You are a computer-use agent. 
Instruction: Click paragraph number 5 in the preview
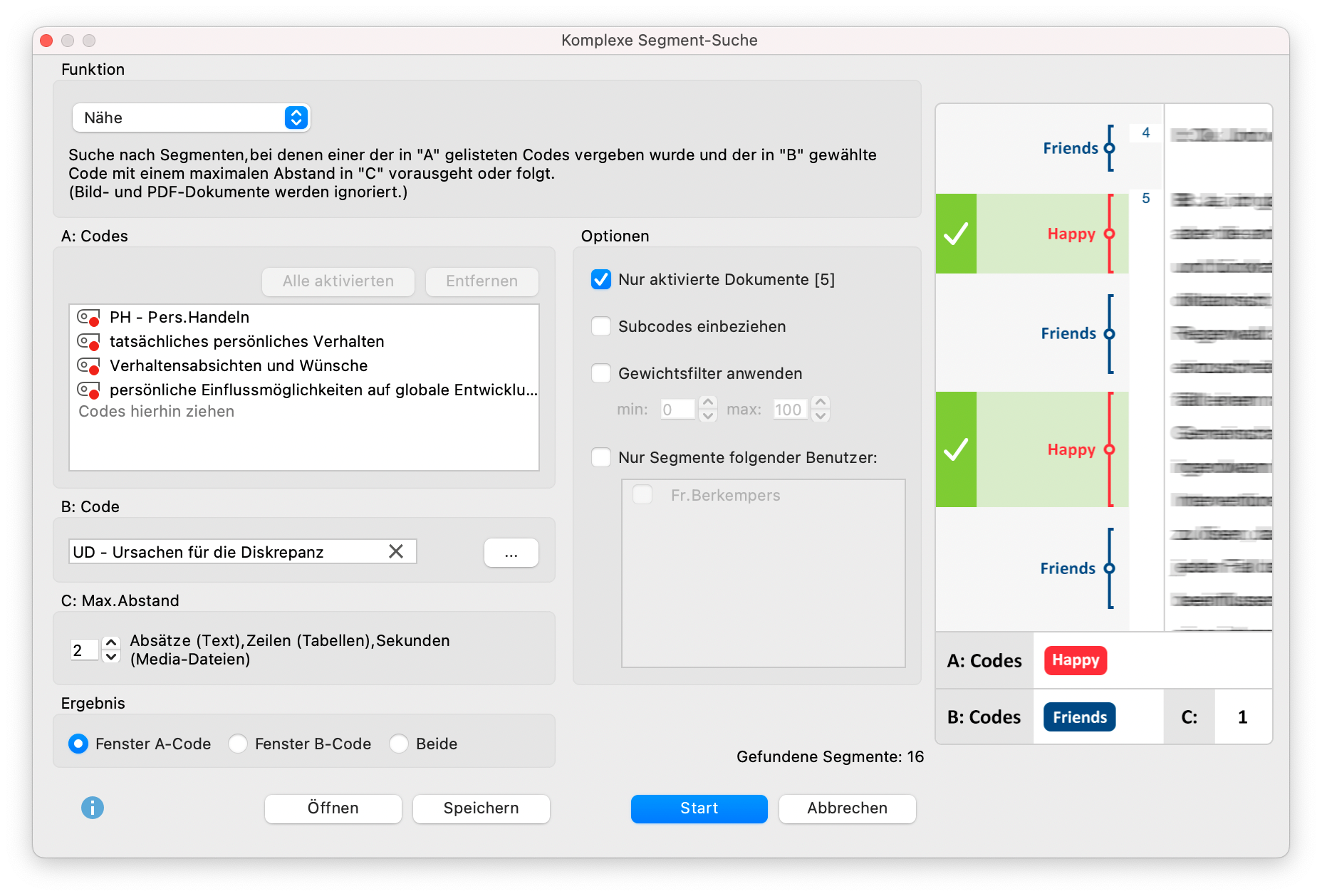click(1146, 198)
